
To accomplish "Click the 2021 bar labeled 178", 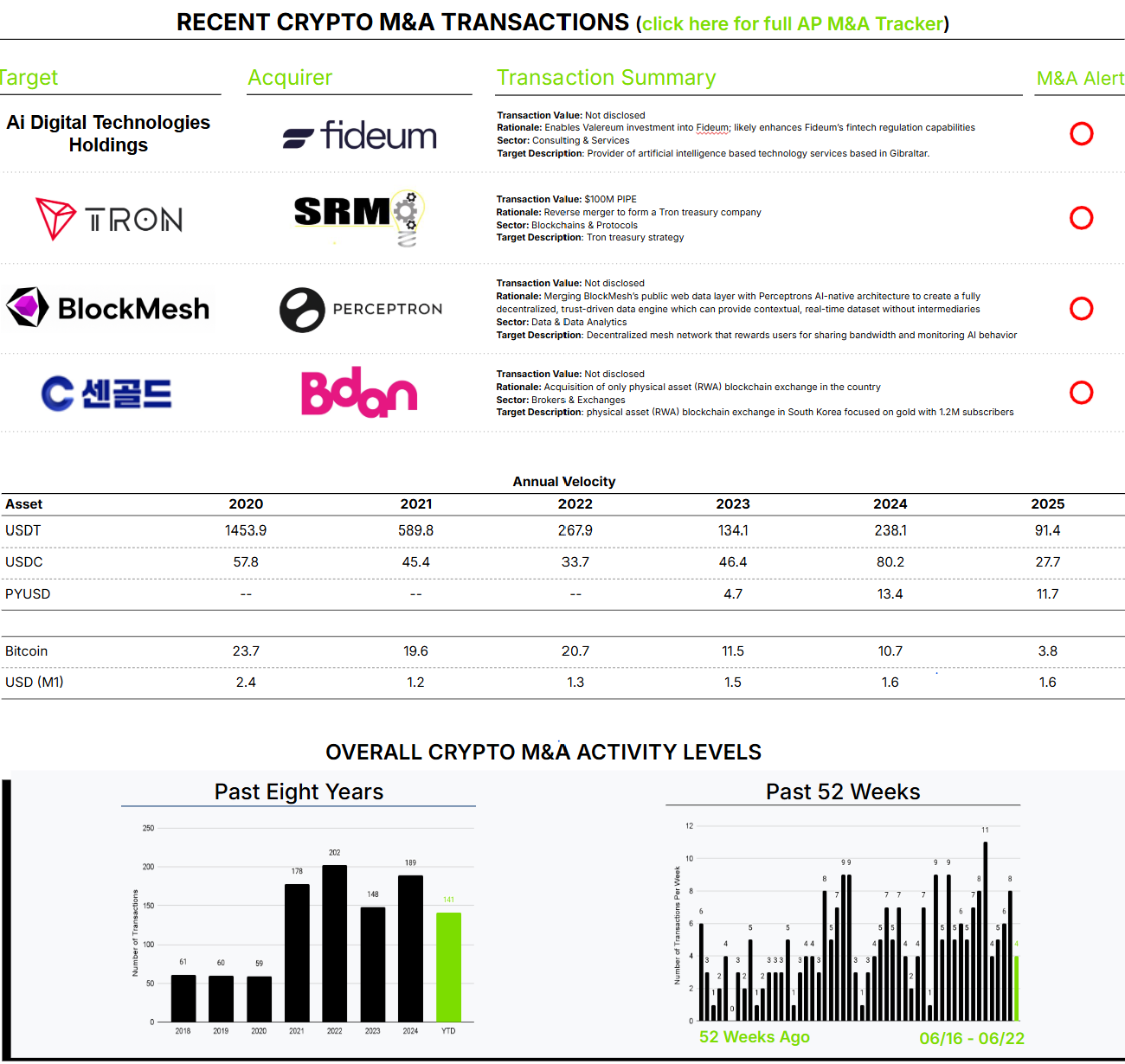I will [x=297, y=952].
